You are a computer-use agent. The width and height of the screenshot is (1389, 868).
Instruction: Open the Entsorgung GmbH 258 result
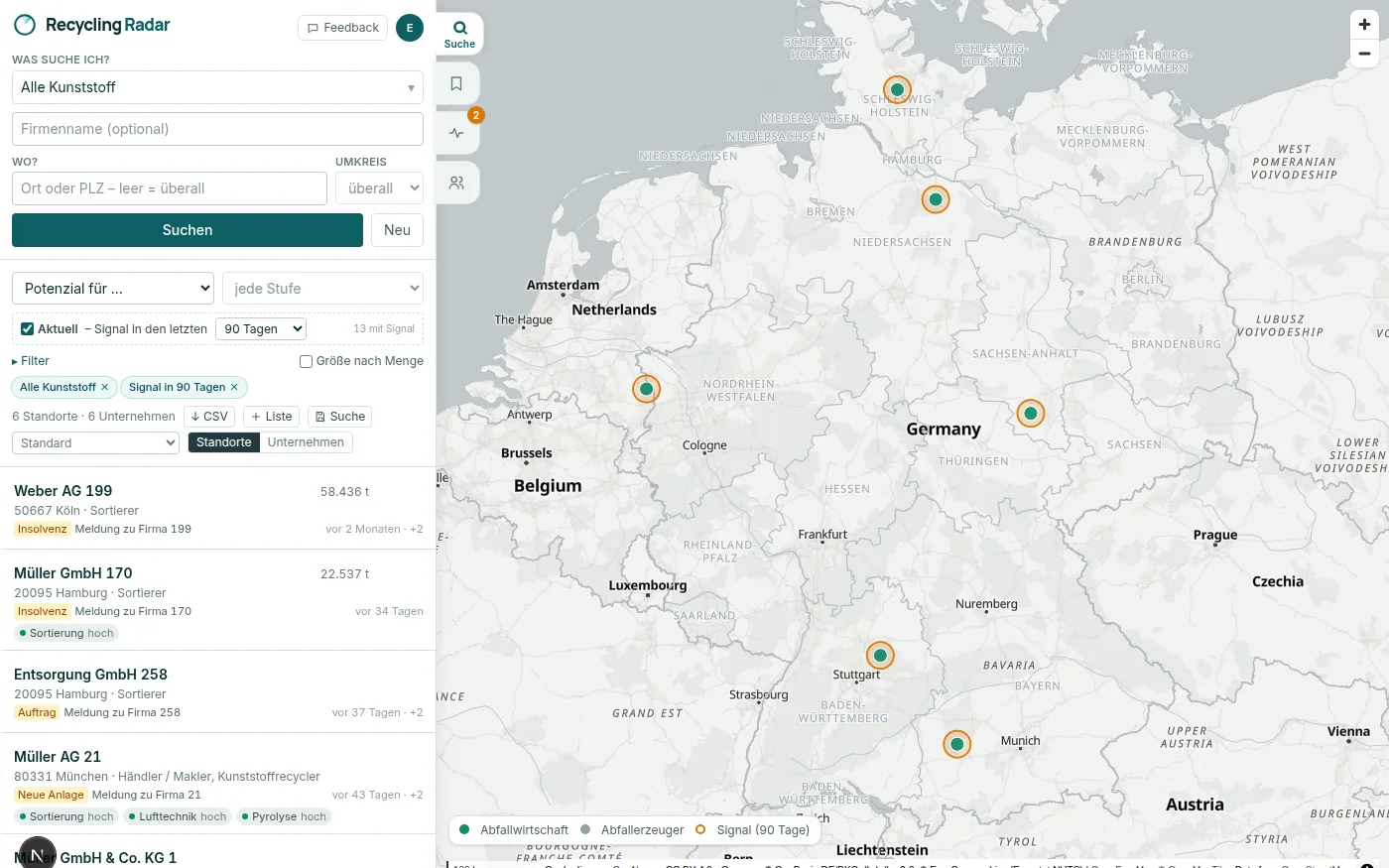[218, 692]
